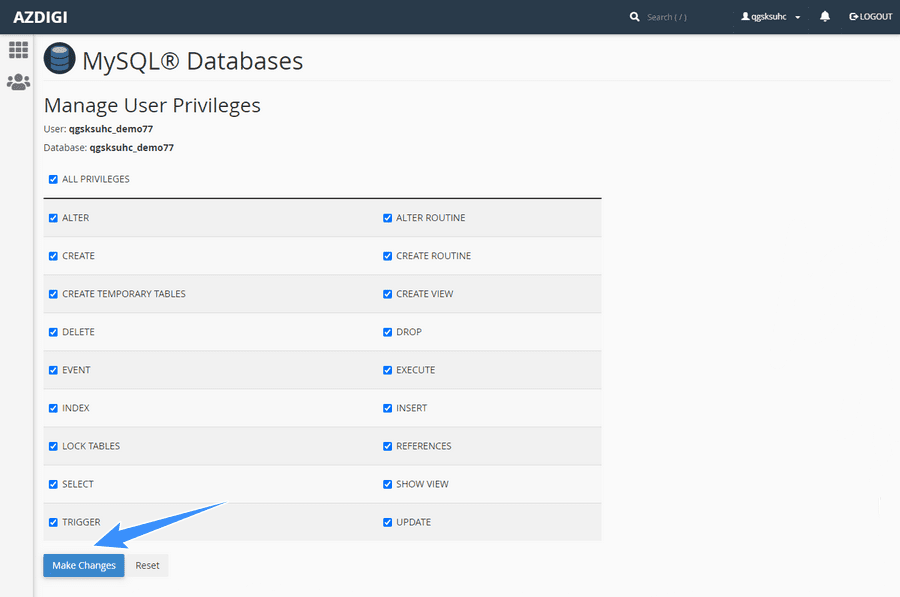Click the Reset button
This screenshot has height=597, width=900.
coord(148,565)
